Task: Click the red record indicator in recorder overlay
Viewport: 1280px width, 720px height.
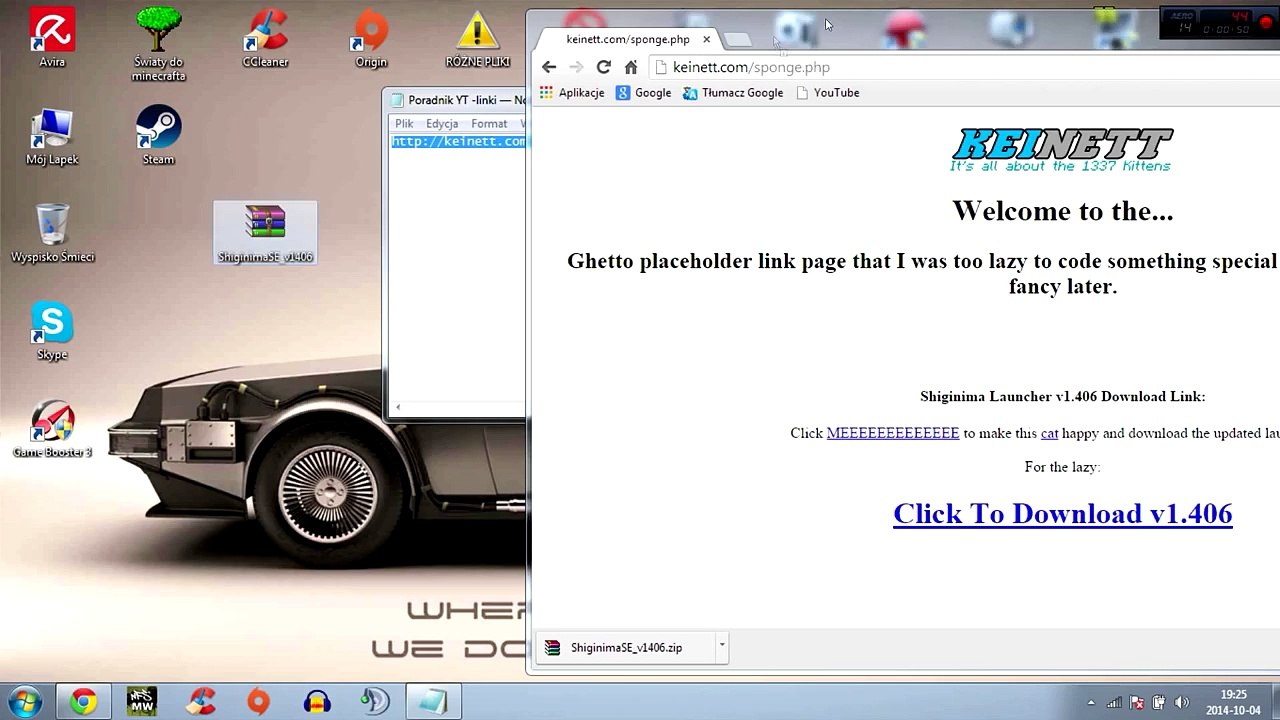Action: 1266,23
